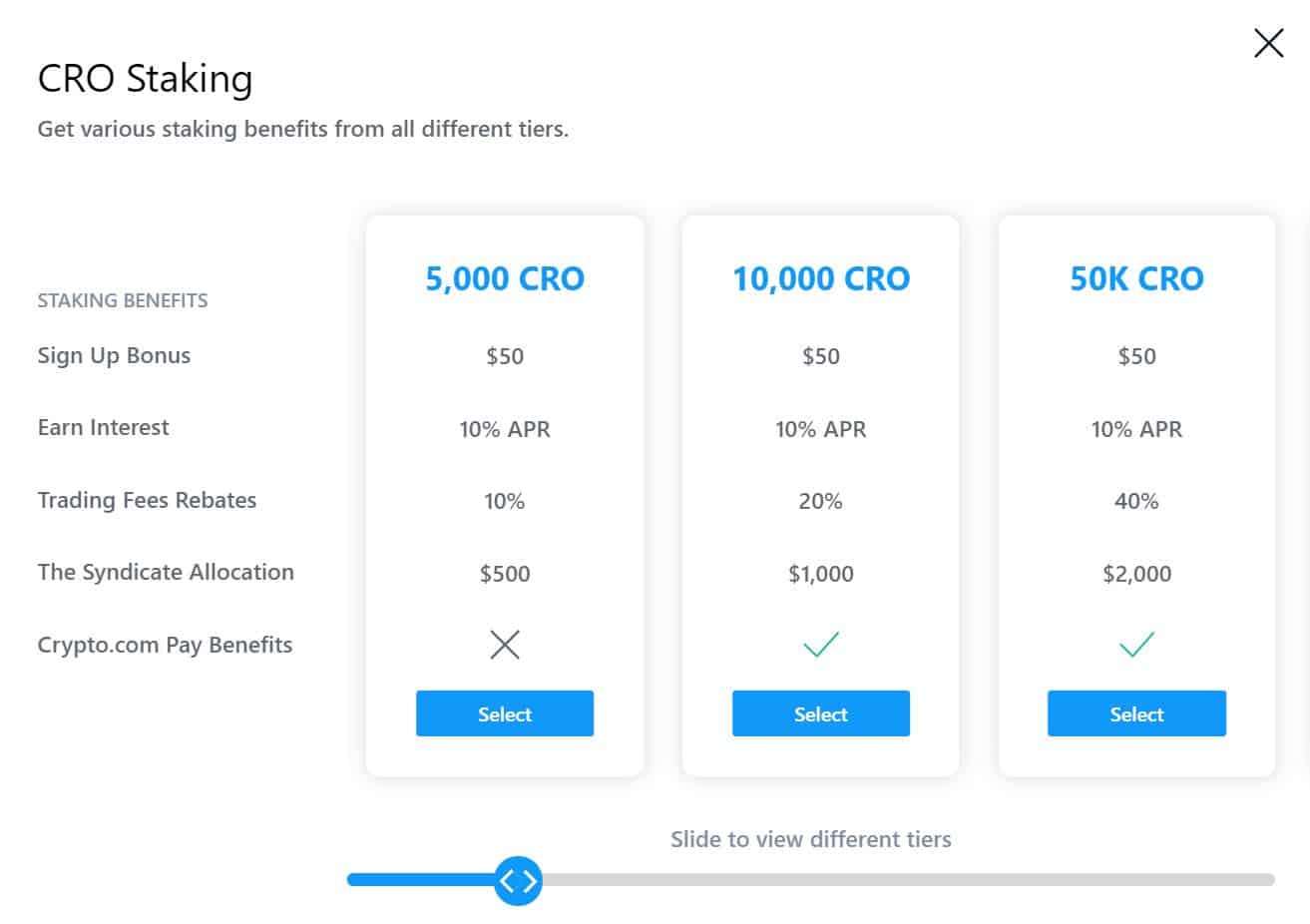Image resolution: width=1310 pixels, height=924 pixels.
Task: Select the 5,000 CRO staking tier
Action: click(505, 713)
